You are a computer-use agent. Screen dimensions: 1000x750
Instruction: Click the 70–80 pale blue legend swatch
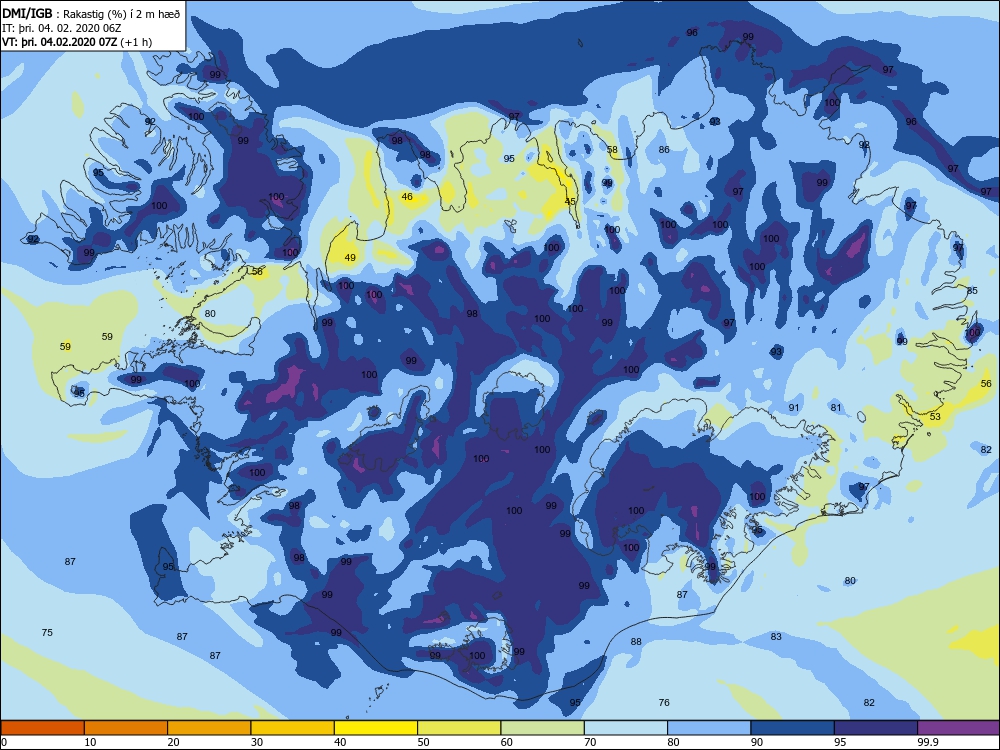pyautogui.click(x=626, y=728)
